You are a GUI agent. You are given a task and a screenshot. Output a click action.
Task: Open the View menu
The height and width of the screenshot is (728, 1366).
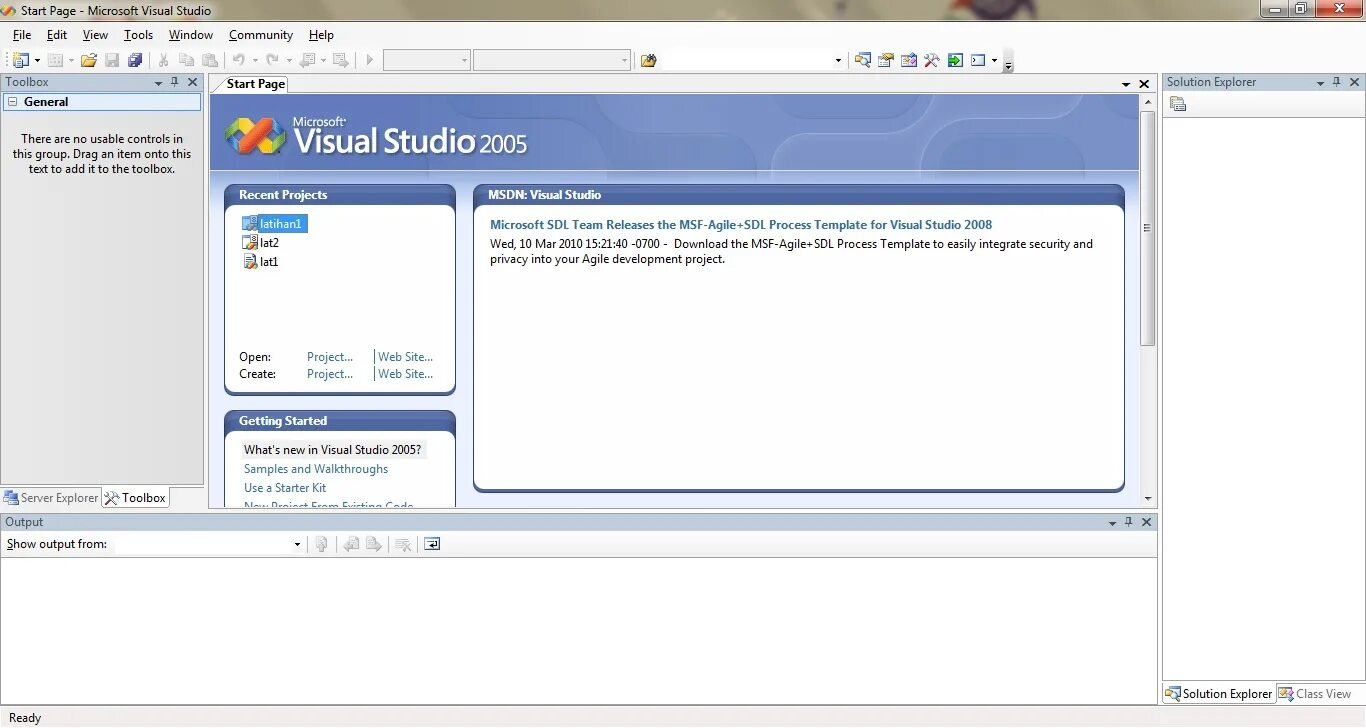pos(95,35)
